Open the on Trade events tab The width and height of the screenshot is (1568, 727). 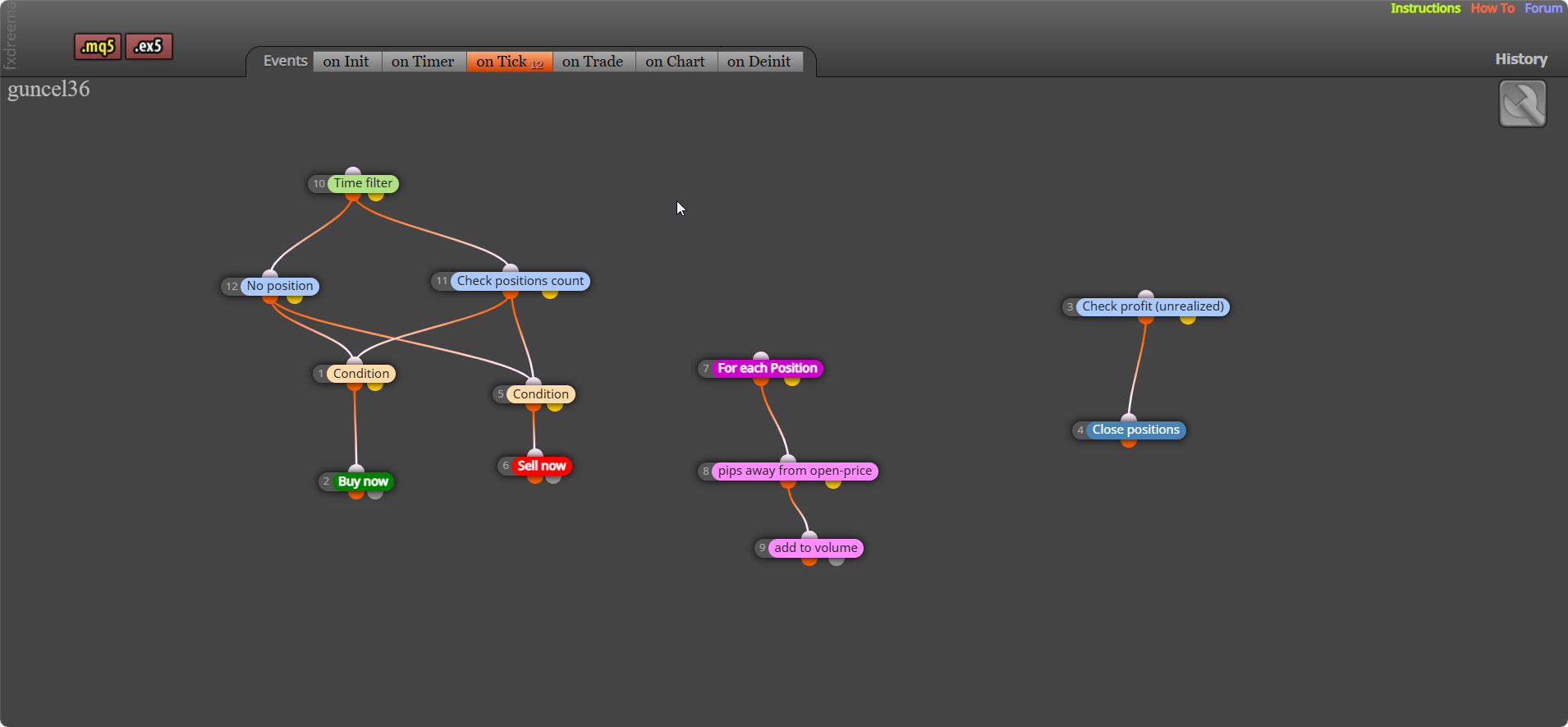pos(593,62)
